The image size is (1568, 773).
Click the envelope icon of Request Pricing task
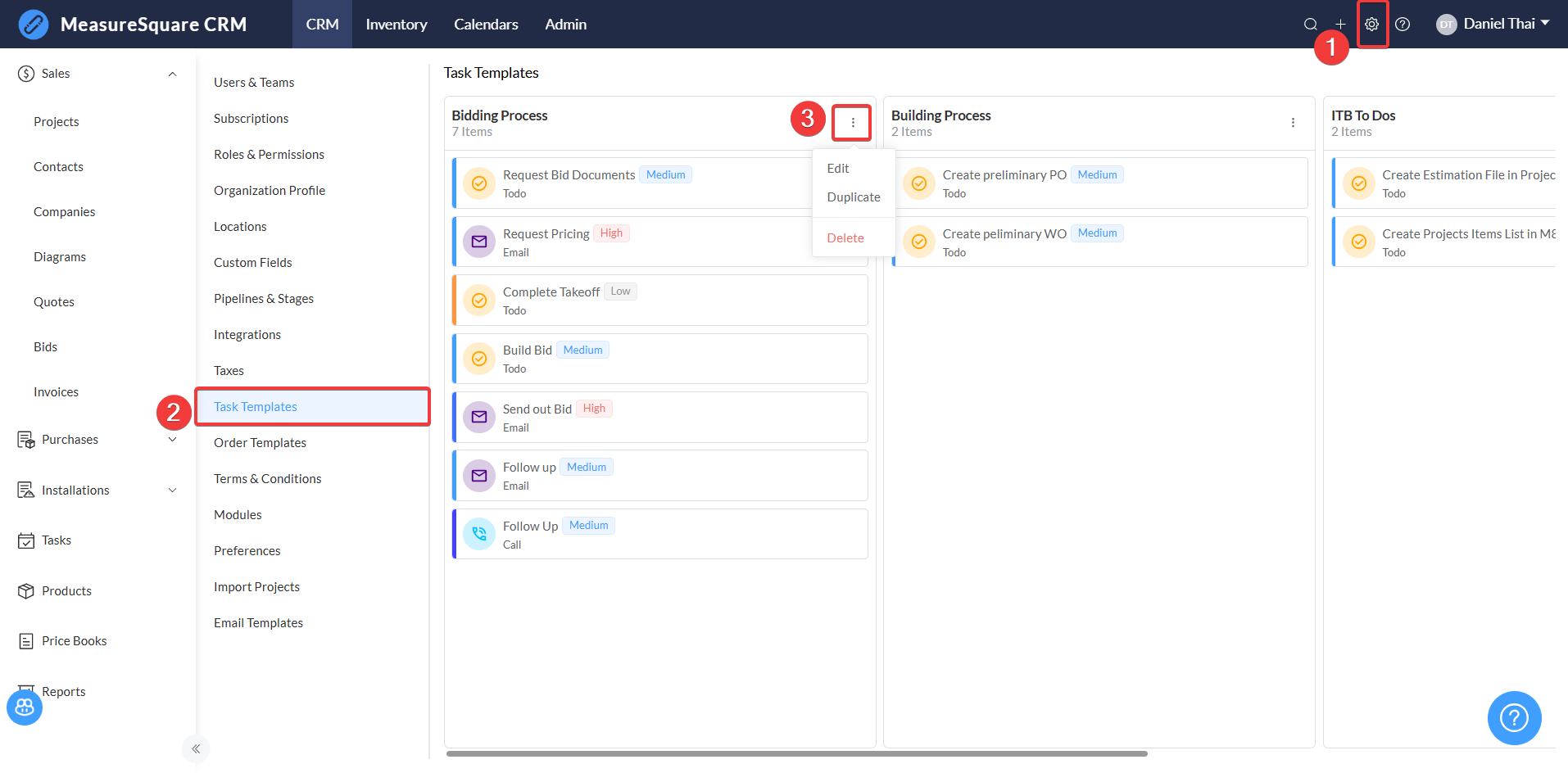[479, 242]
